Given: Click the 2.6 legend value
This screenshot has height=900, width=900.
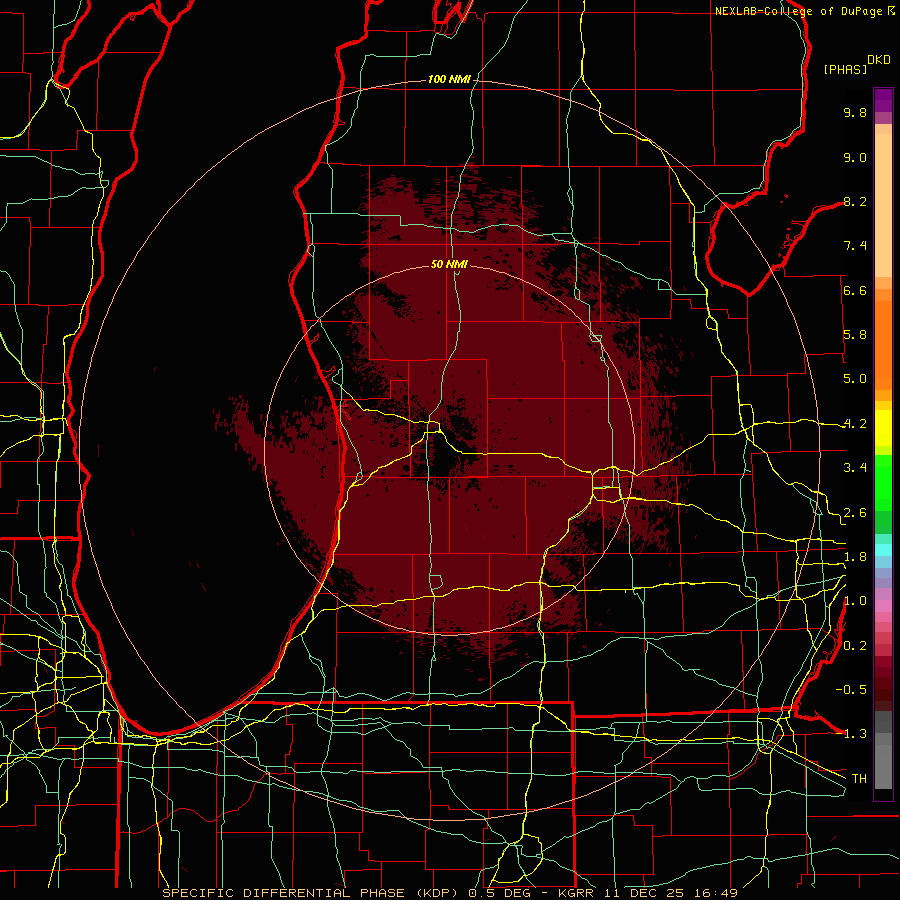Looking at the screenshot, I should point(855,513).
